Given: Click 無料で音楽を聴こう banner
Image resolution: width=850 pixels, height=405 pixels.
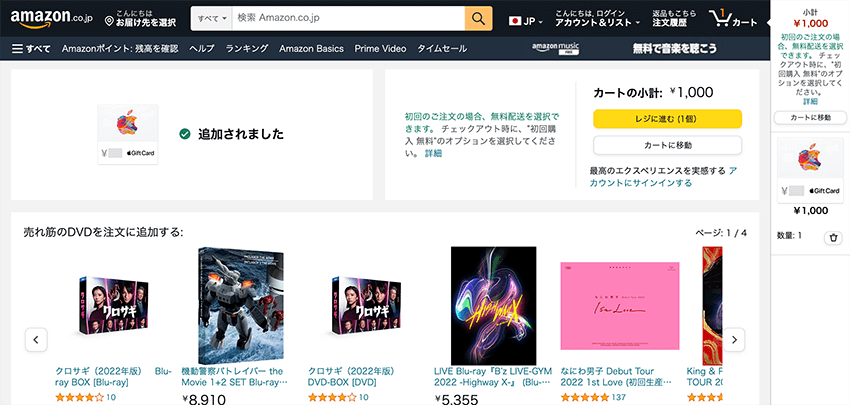Looking at the screenshot, I should (x=674, y=49).
